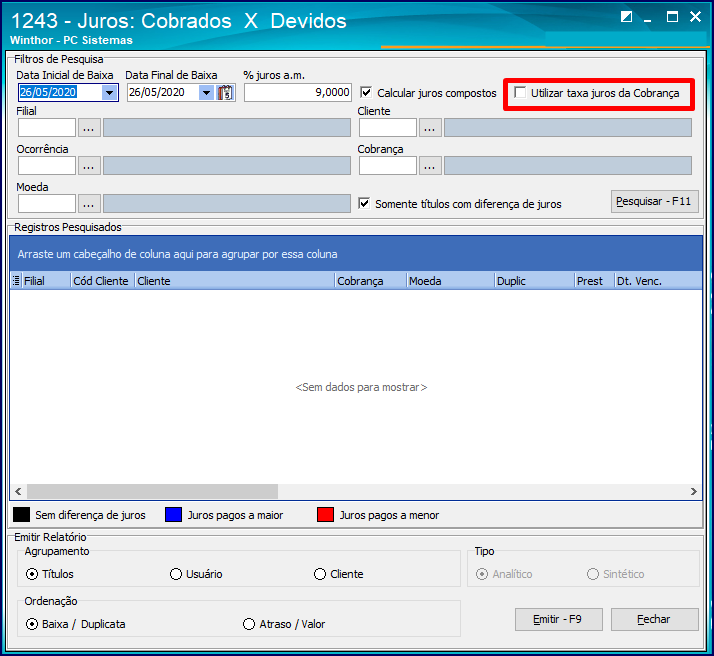Click black Sem diferença de juros swatch
The image size is (714, 656).
point(21,515)
